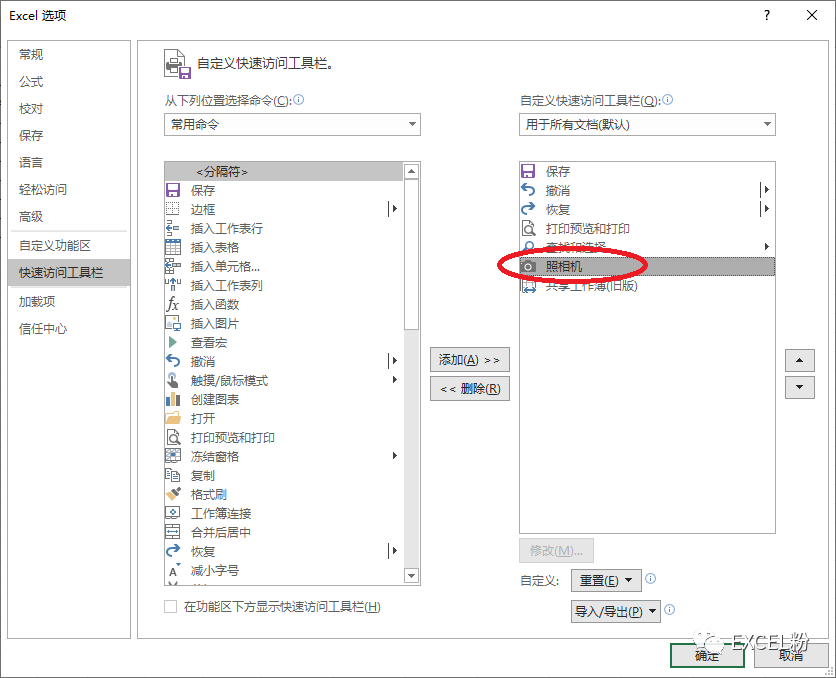Click info icon next to Reset button
Screen dimensions: 836x678
click(650, 579)
